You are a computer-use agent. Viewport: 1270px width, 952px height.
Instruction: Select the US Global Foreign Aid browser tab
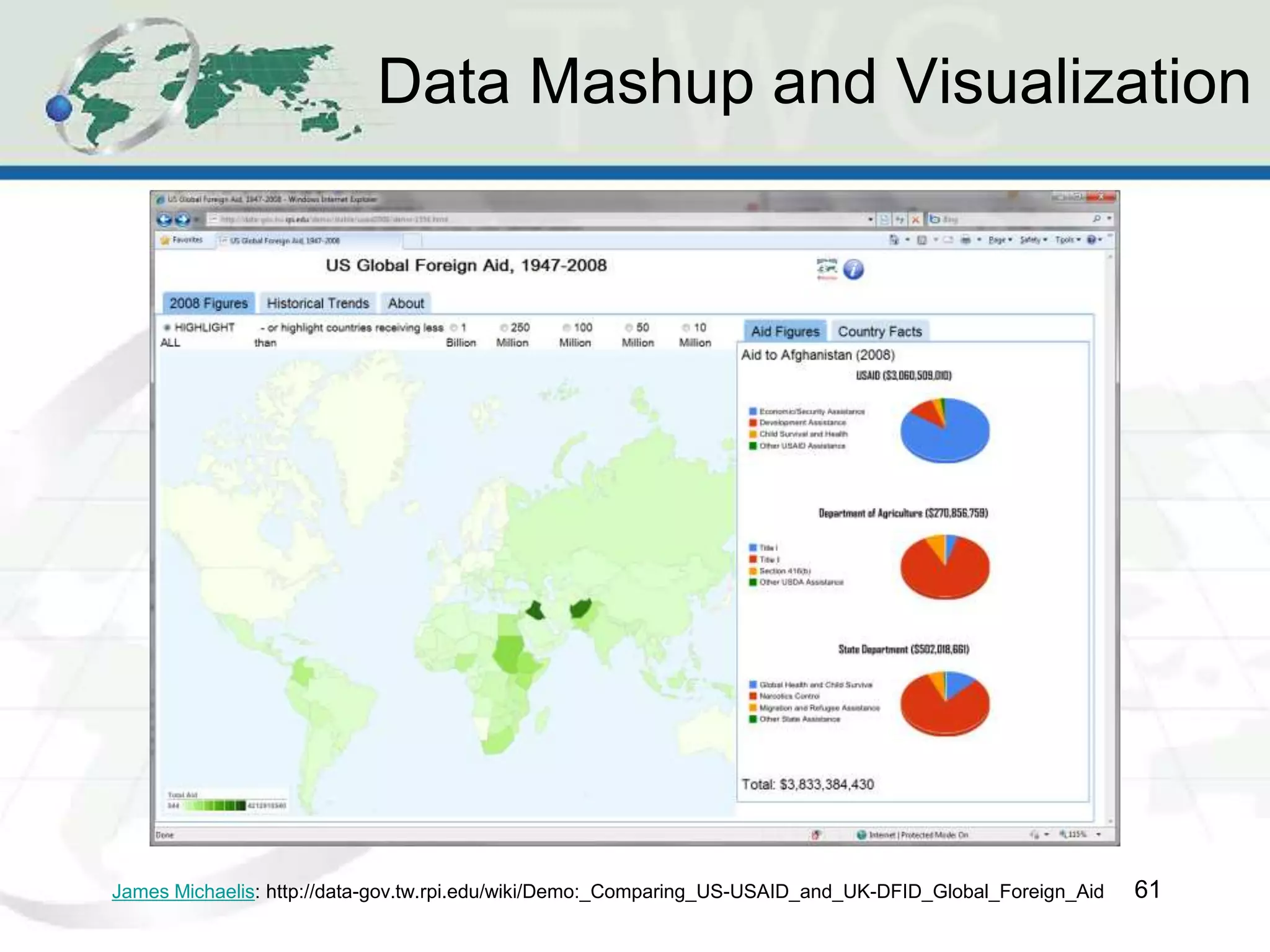click(309, 240)
